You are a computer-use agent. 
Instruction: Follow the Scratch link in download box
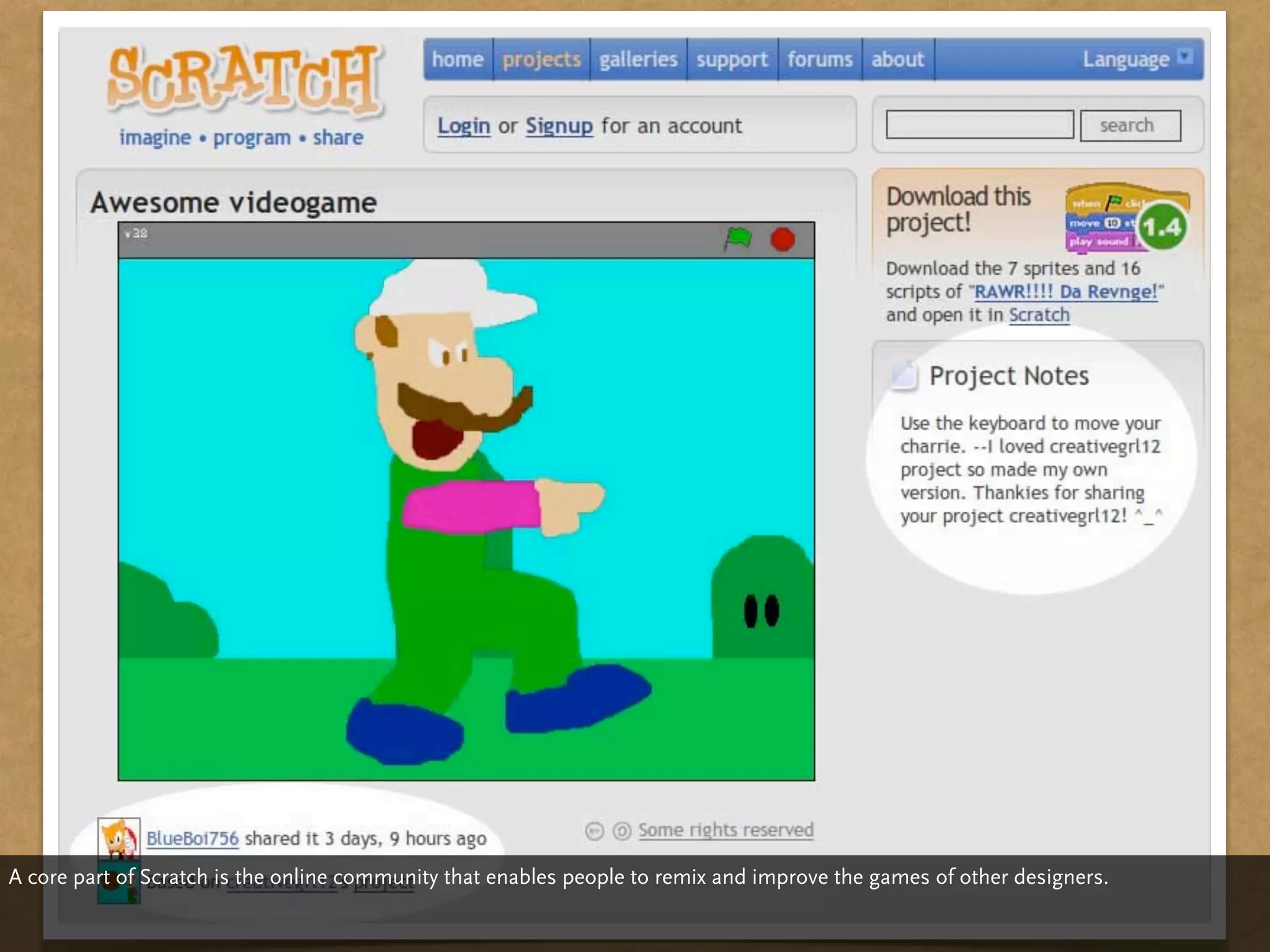tap(1039, 315)
